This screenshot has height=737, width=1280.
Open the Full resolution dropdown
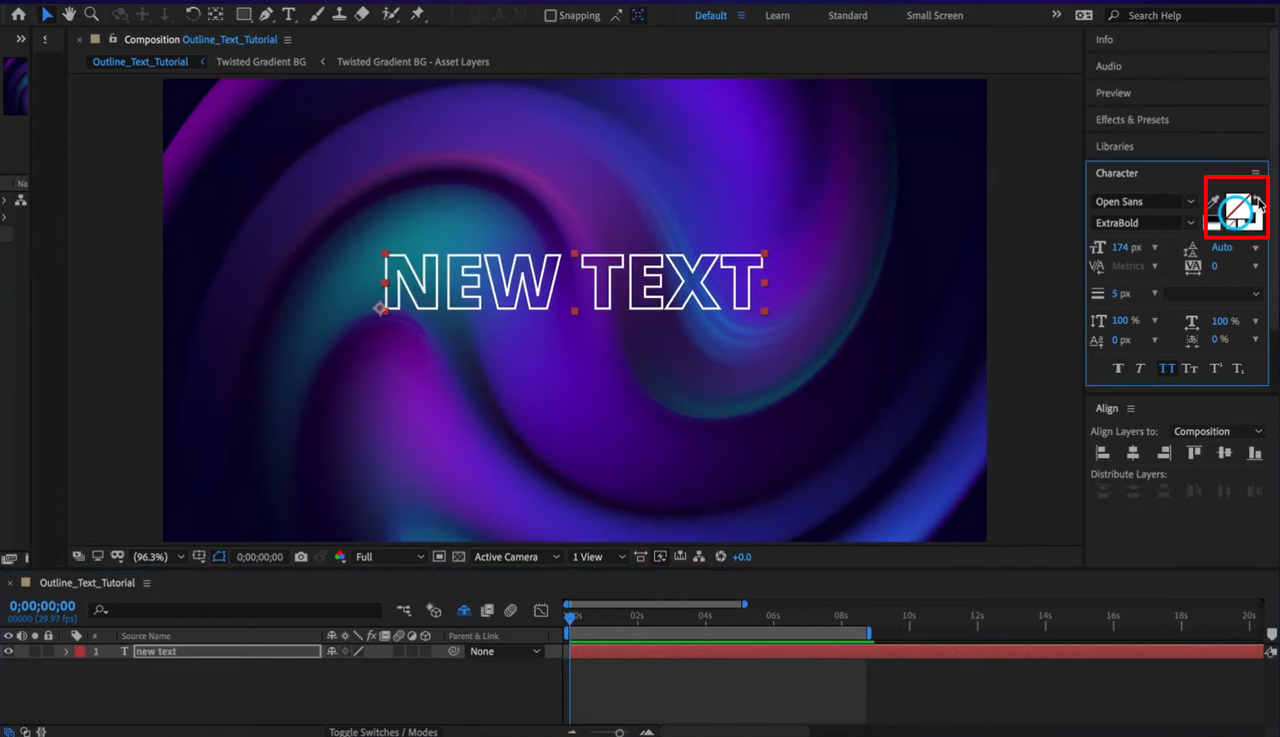pos(390,557)
